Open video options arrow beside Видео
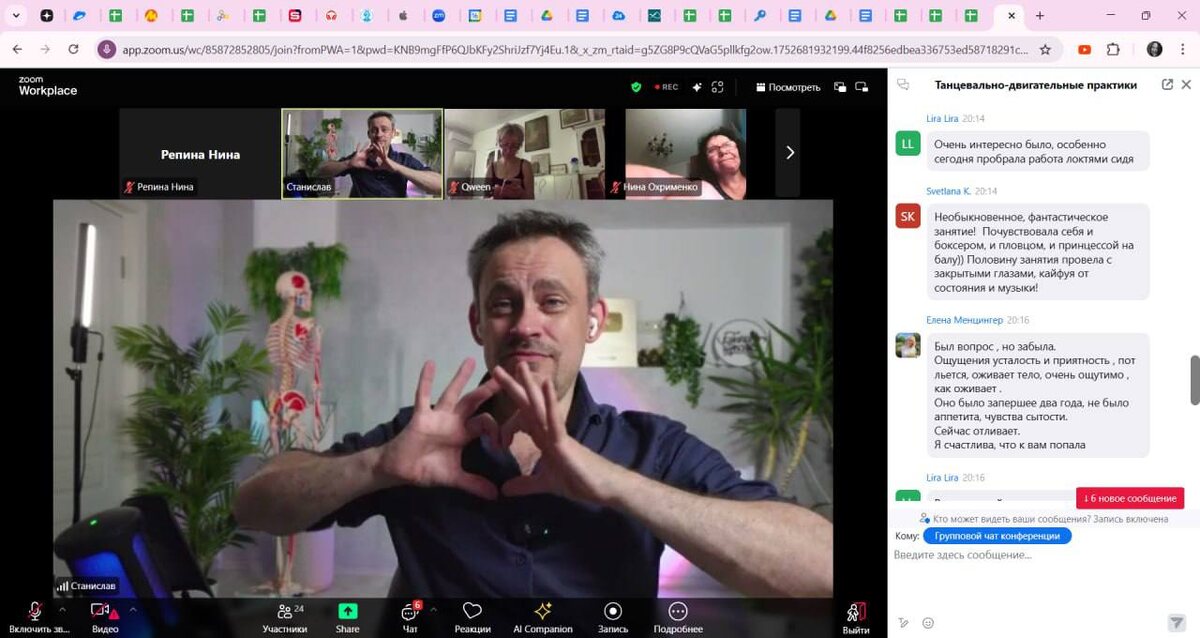The width and height of the screenshot is (1200, 638). (132, 609)
